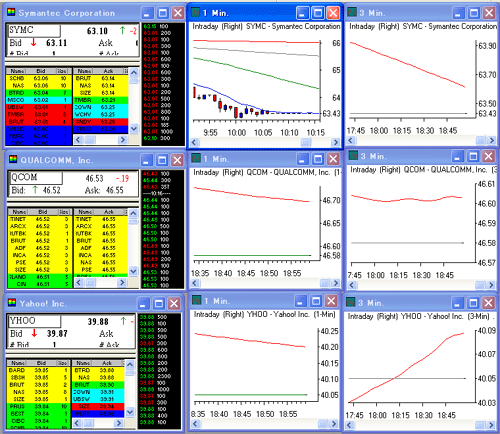Click scrollbar thumb in QCOM 1 Min chart
The height and width of the screenshot is (434, 500).
[325, 283]
